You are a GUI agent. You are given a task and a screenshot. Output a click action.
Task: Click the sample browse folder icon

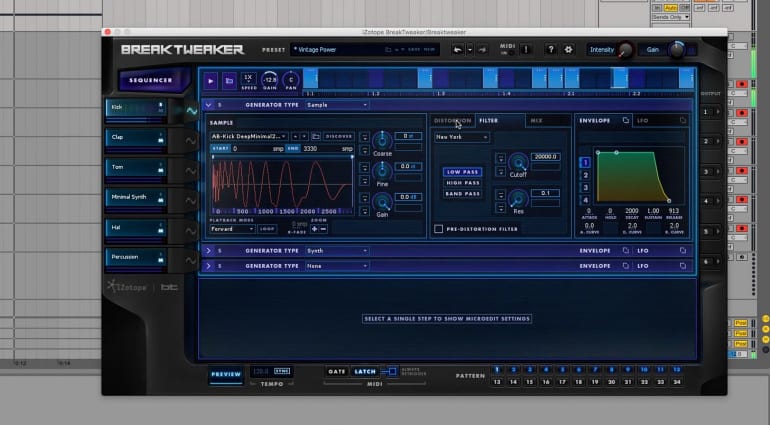[x=316, y=135]
